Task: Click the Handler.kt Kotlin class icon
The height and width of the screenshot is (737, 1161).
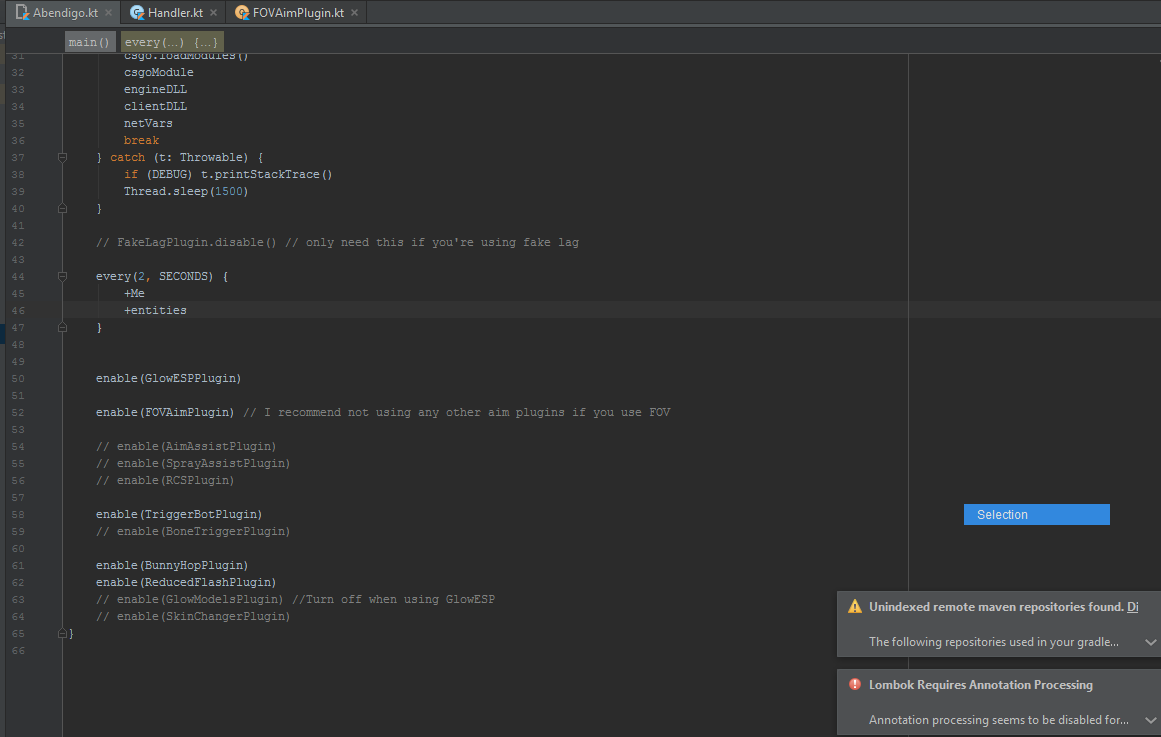Action: pos(137,13)
